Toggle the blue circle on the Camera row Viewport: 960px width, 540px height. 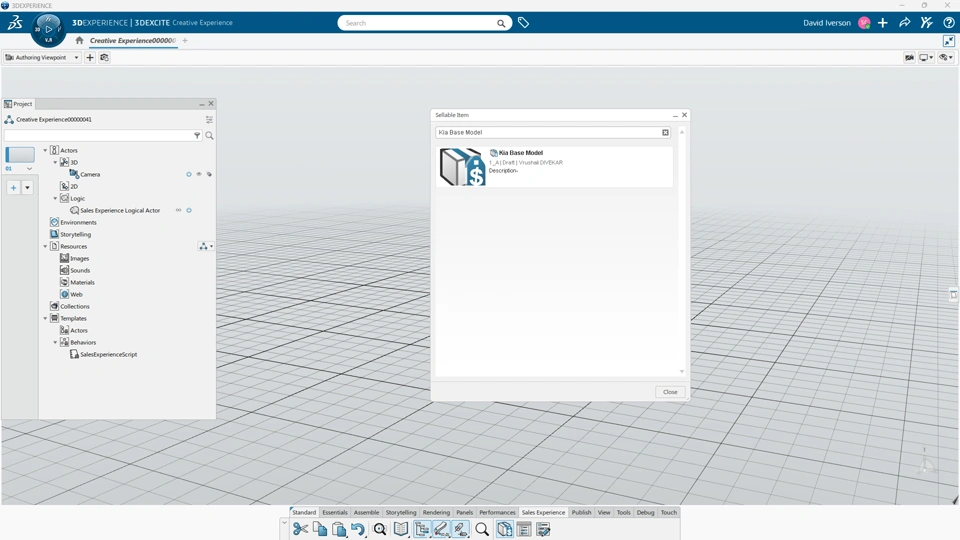click(x=189, y=174)
